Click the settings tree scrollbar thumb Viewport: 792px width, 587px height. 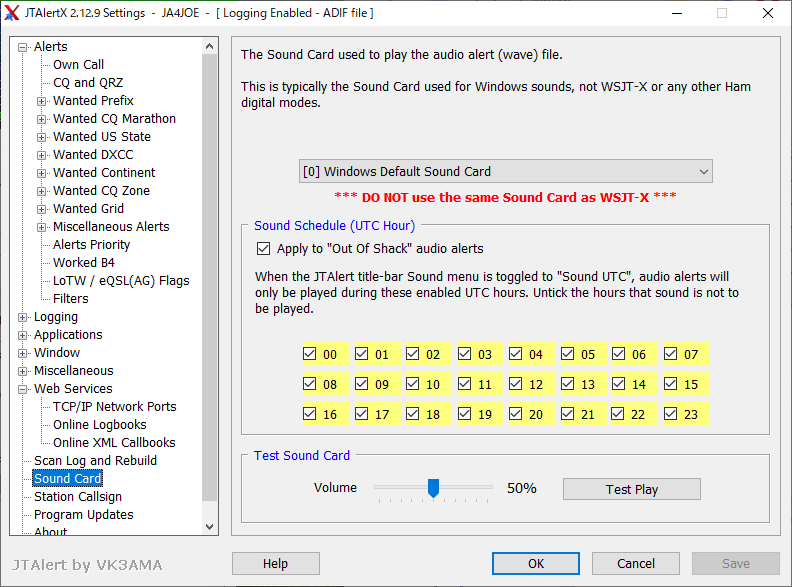click(x=210, y=277)
